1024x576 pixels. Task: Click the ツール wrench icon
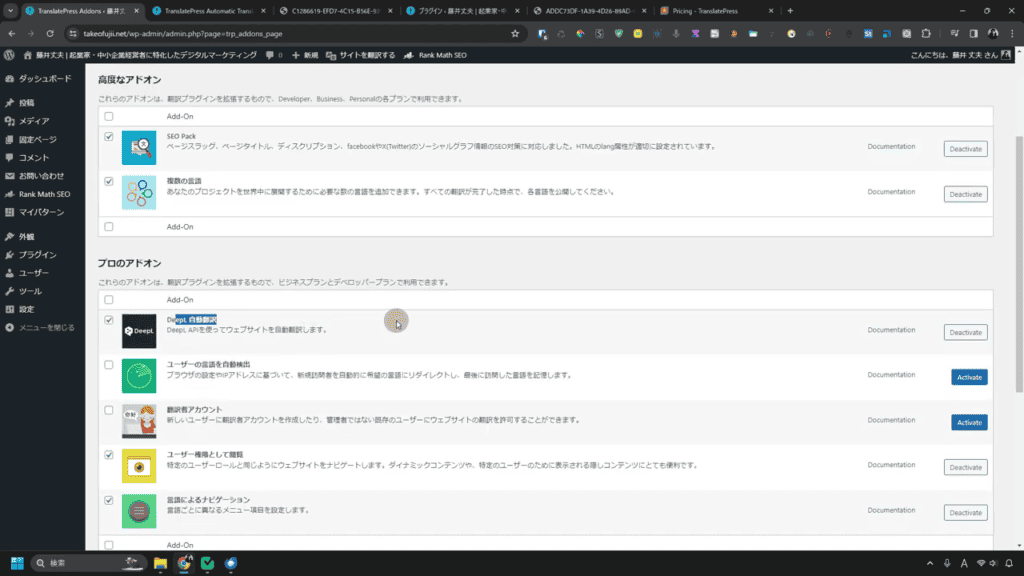(10, 291)
